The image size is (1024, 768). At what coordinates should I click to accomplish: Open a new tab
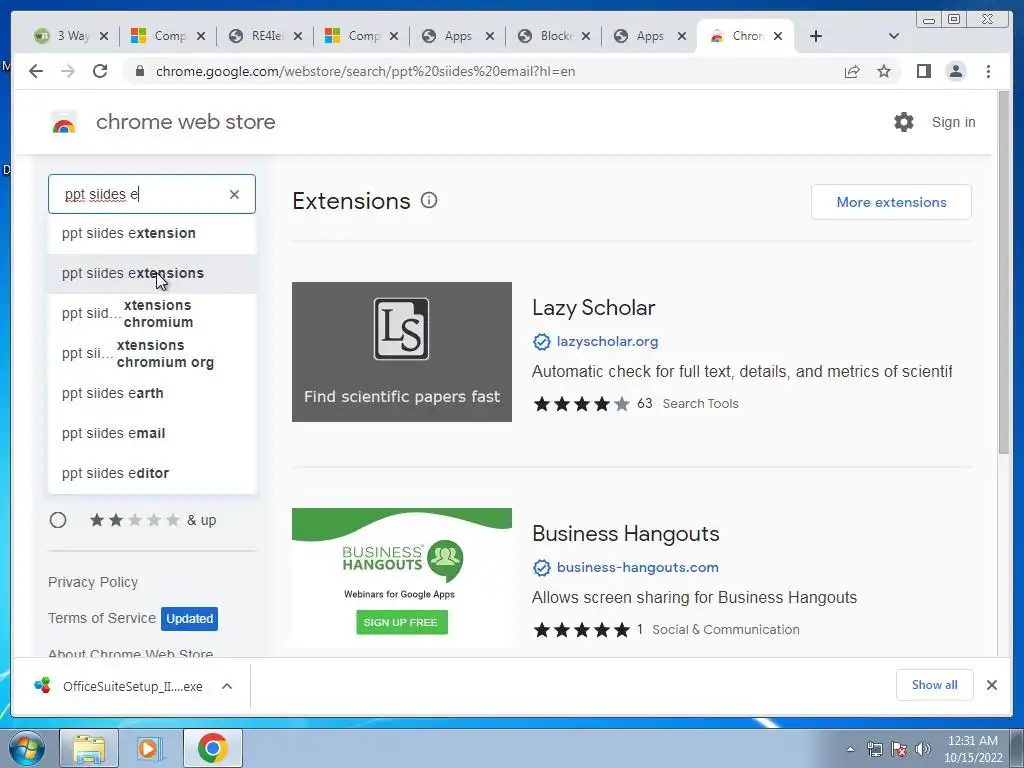coord(816,36)
